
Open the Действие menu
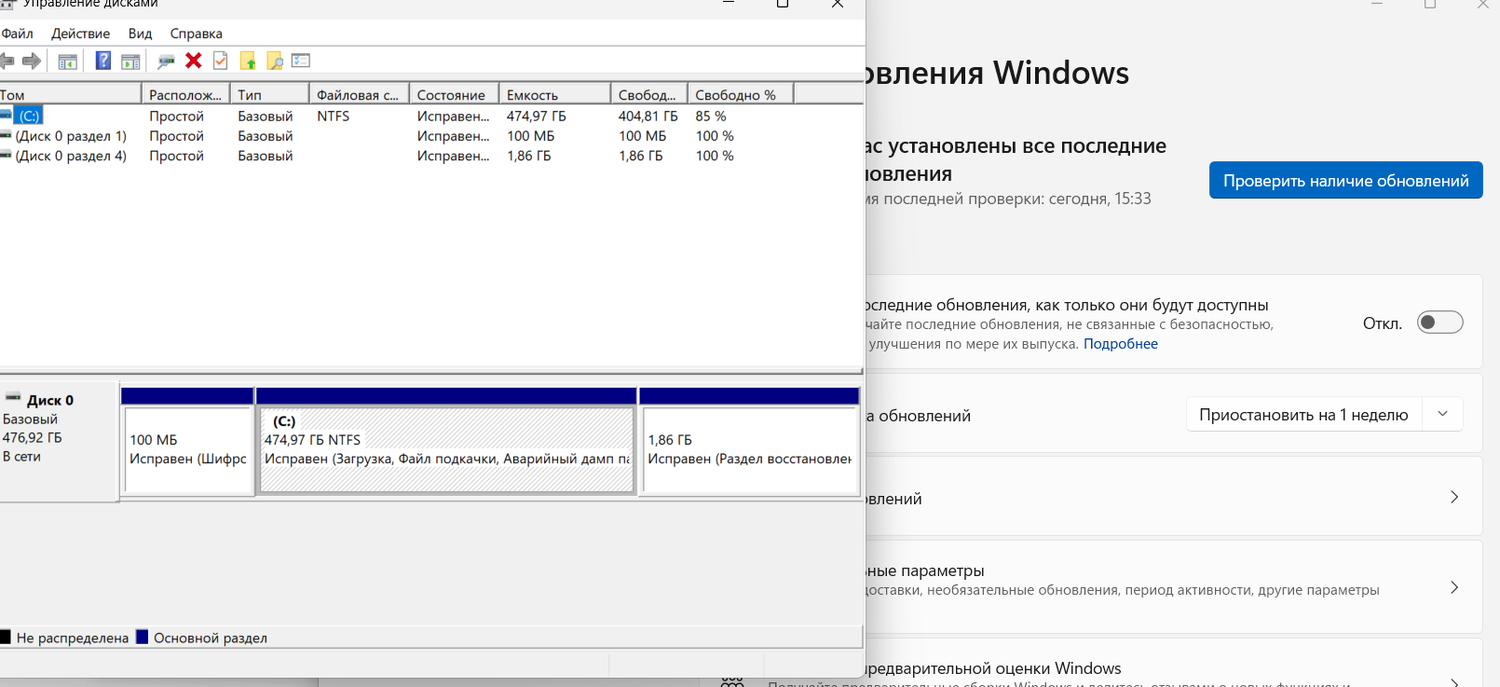pyautogui.click(x=80, y=33)
